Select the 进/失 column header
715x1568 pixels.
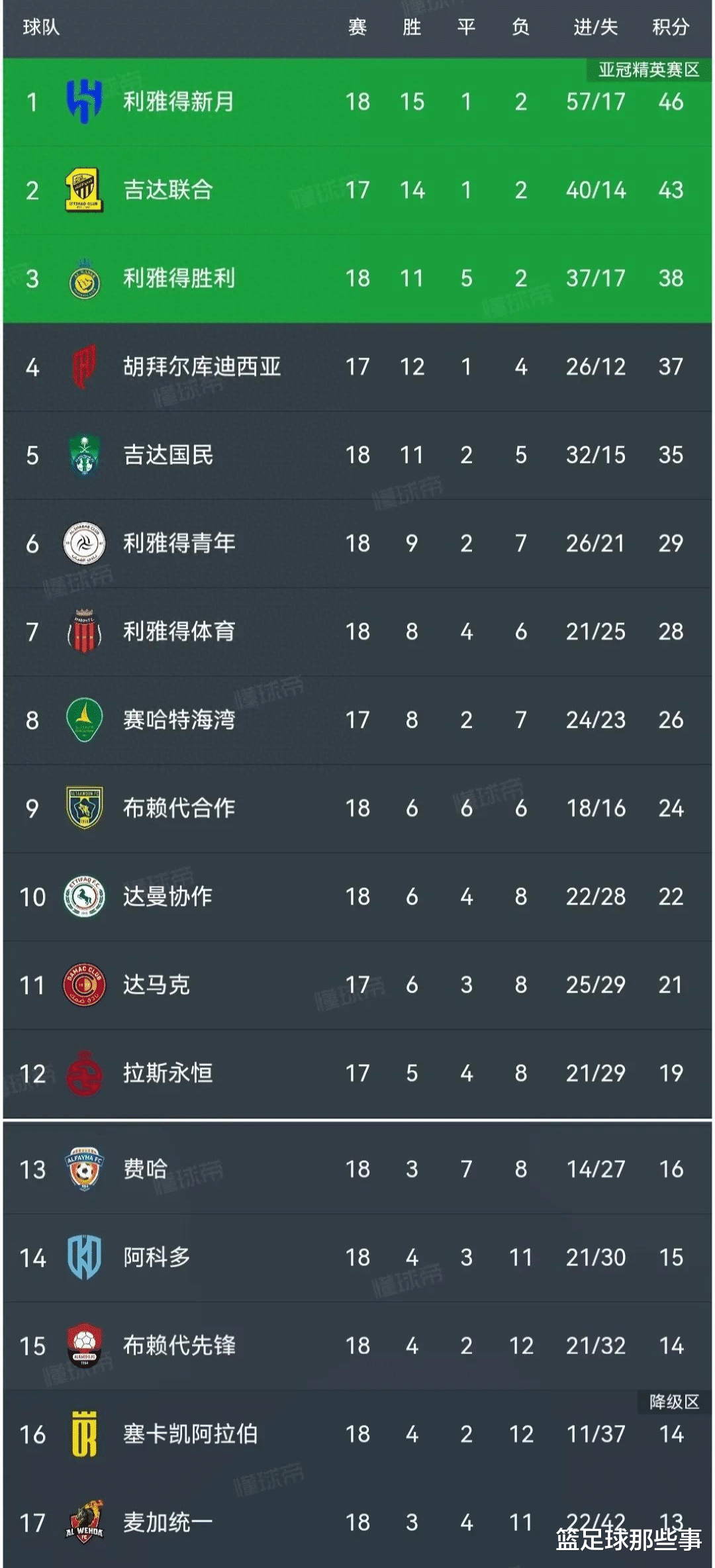click(x=595, y=27)
